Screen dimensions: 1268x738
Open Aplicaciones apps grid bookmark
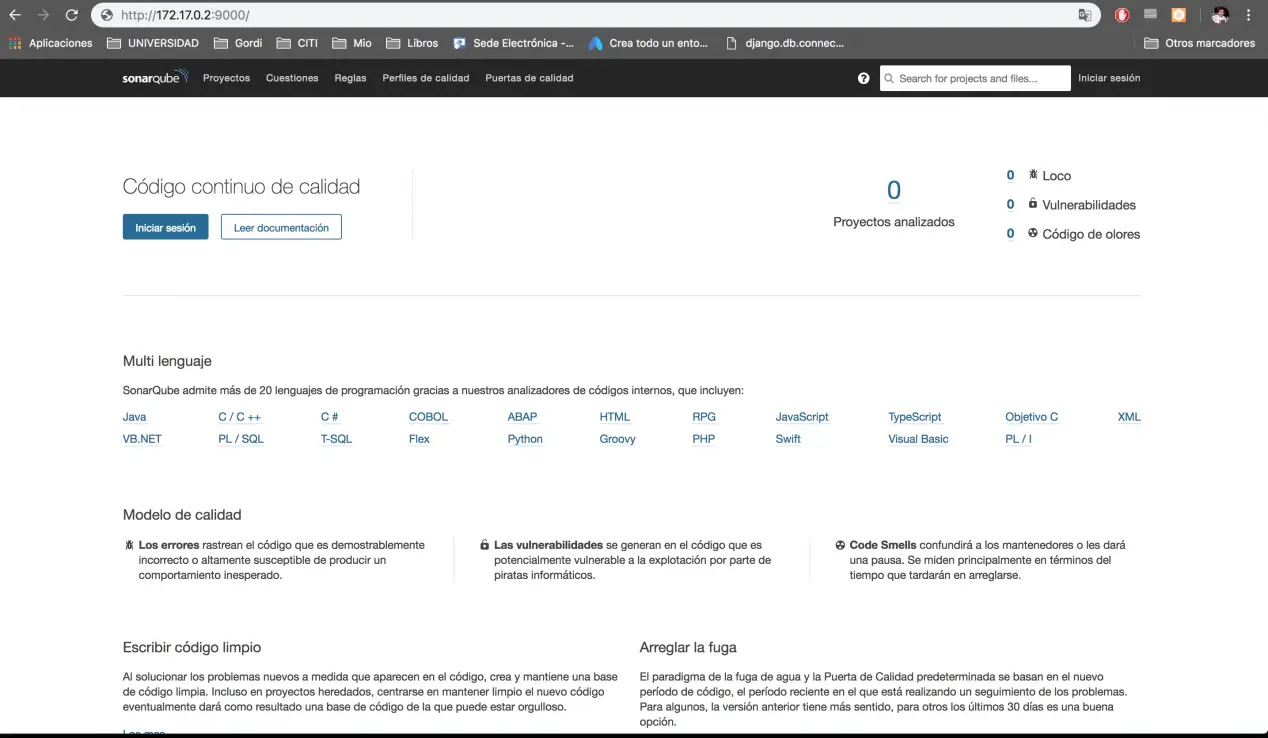50,43
